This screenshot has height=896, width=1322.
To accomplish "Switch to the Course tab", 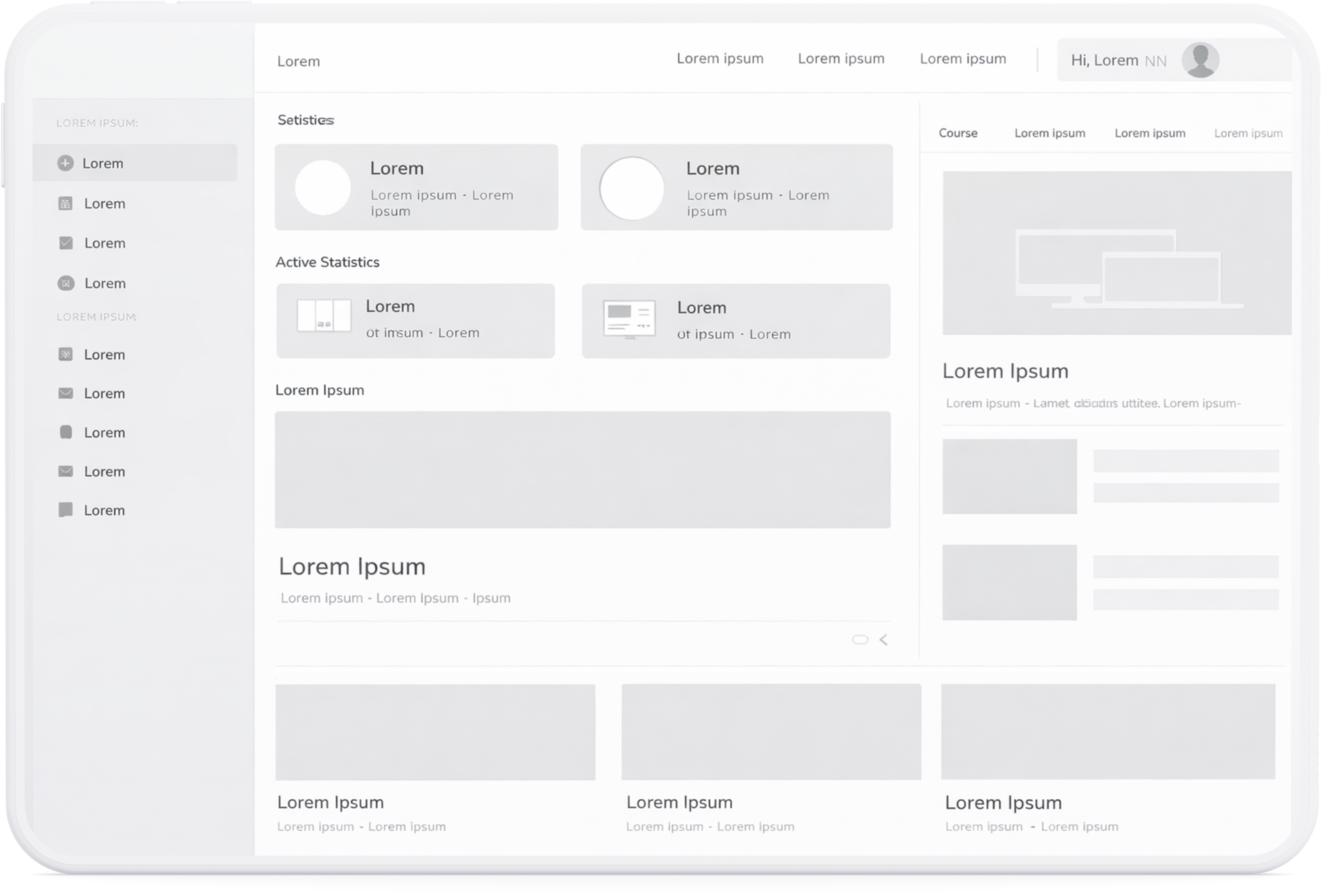I will pos(958,133).
